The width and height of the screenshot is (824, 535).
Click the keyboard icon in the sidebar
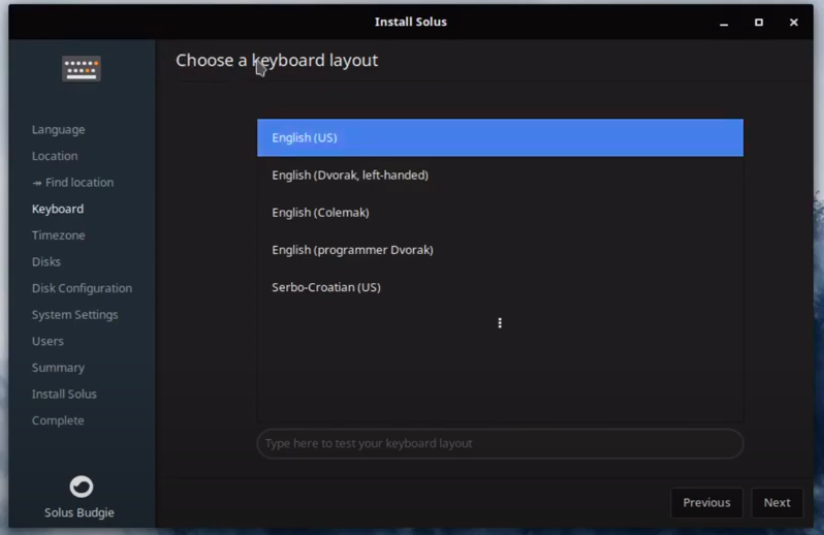pos(81,69)
